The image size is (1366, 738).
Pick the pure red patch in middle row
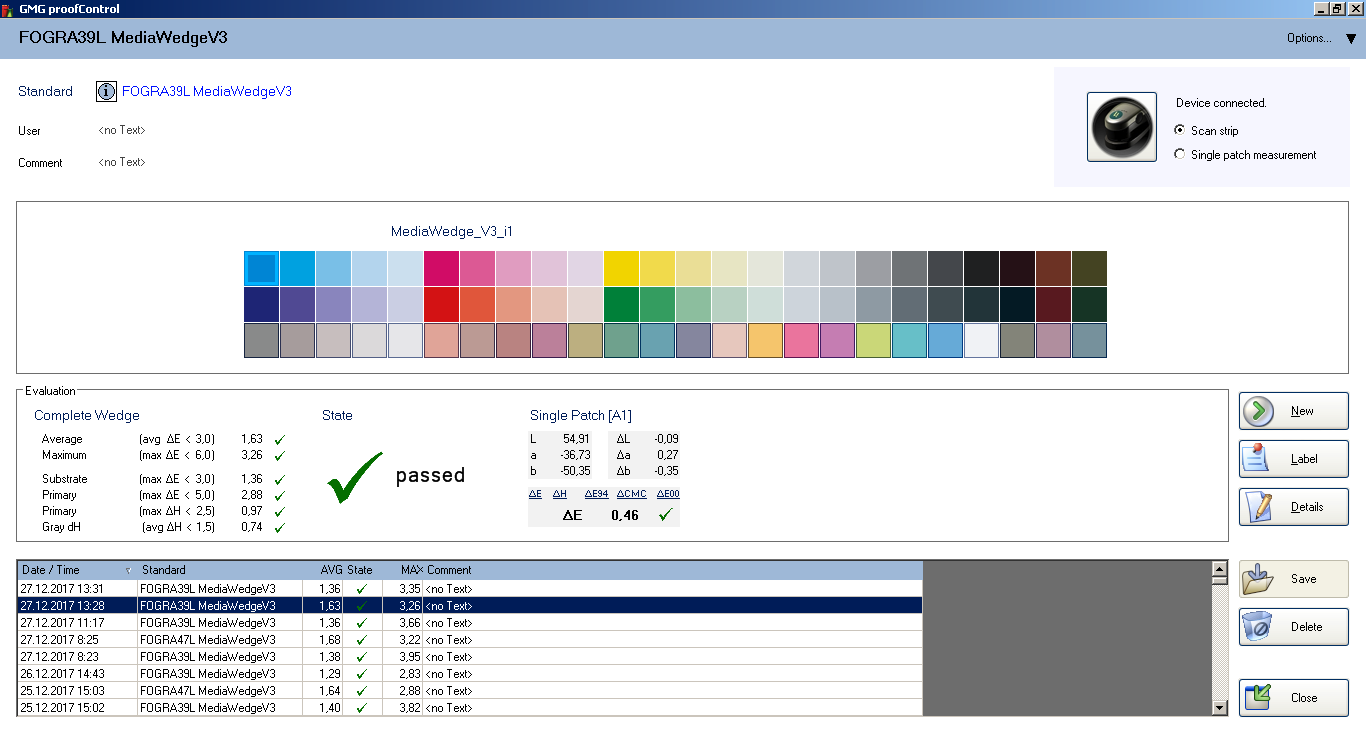pyautogui.click(x=441, y=304)
